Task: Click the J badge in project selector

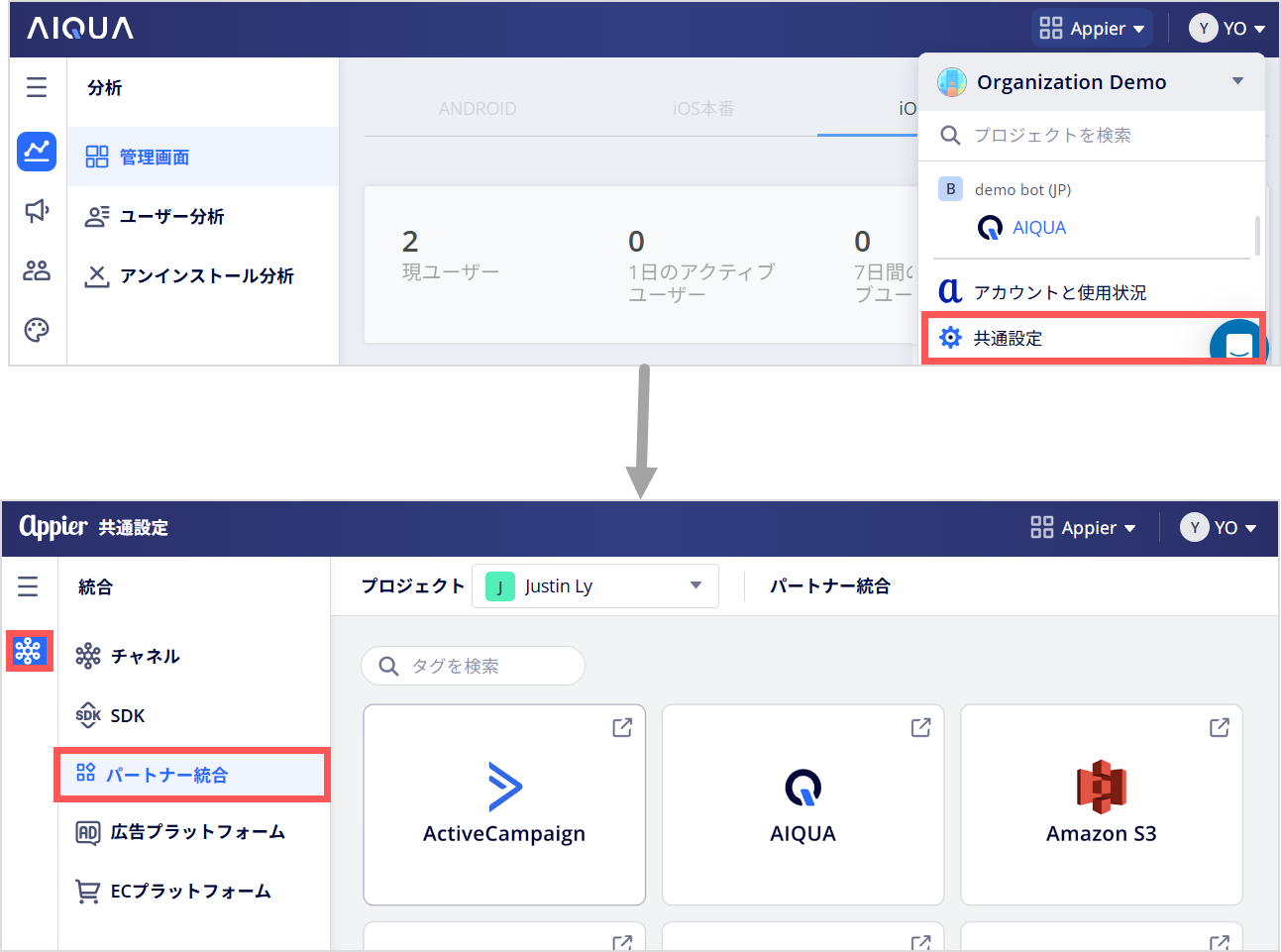Action: click(x=500, y=586)
